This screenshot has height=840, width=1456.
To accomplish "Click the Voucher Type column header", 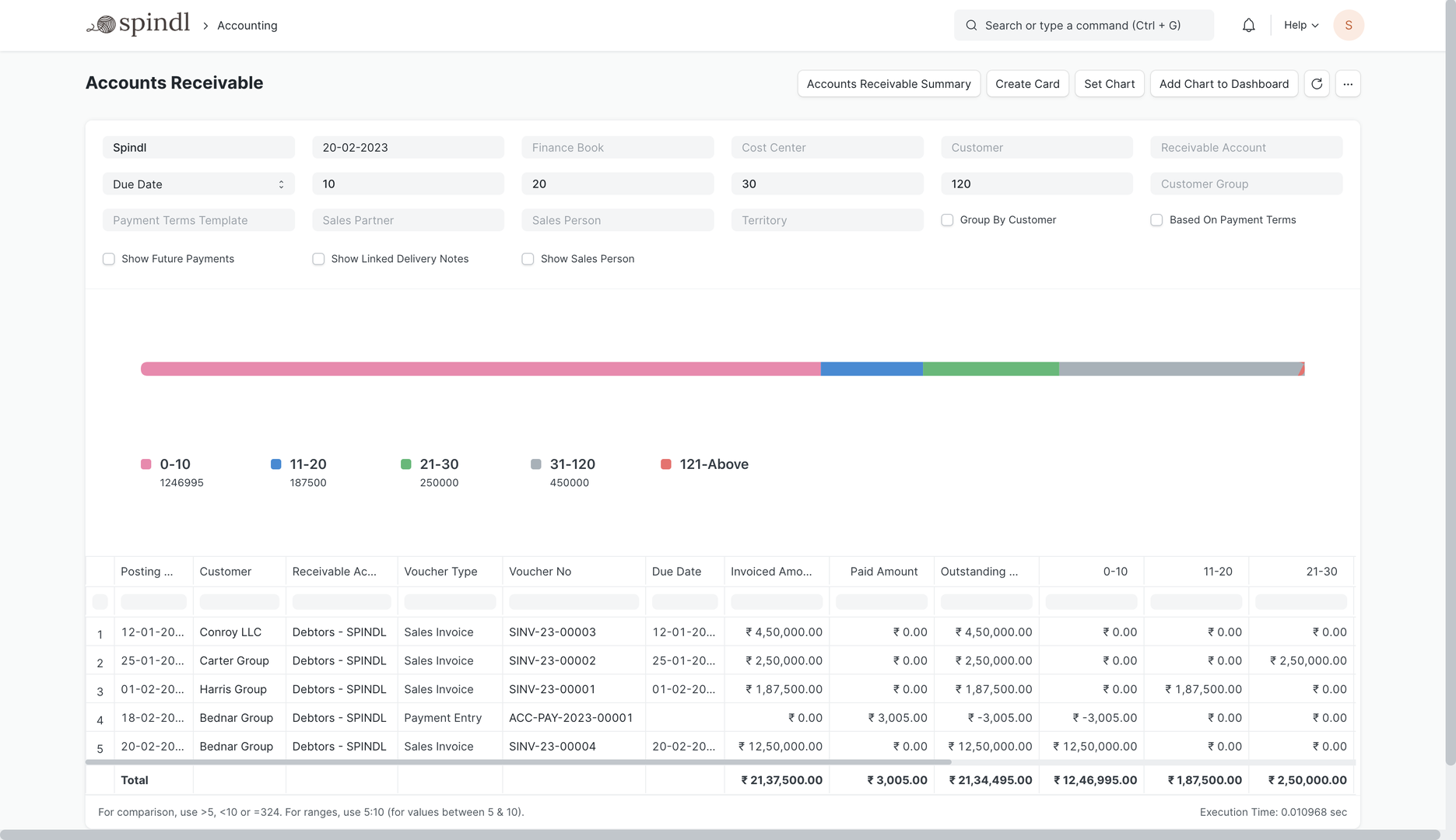I will coord(450,571).
